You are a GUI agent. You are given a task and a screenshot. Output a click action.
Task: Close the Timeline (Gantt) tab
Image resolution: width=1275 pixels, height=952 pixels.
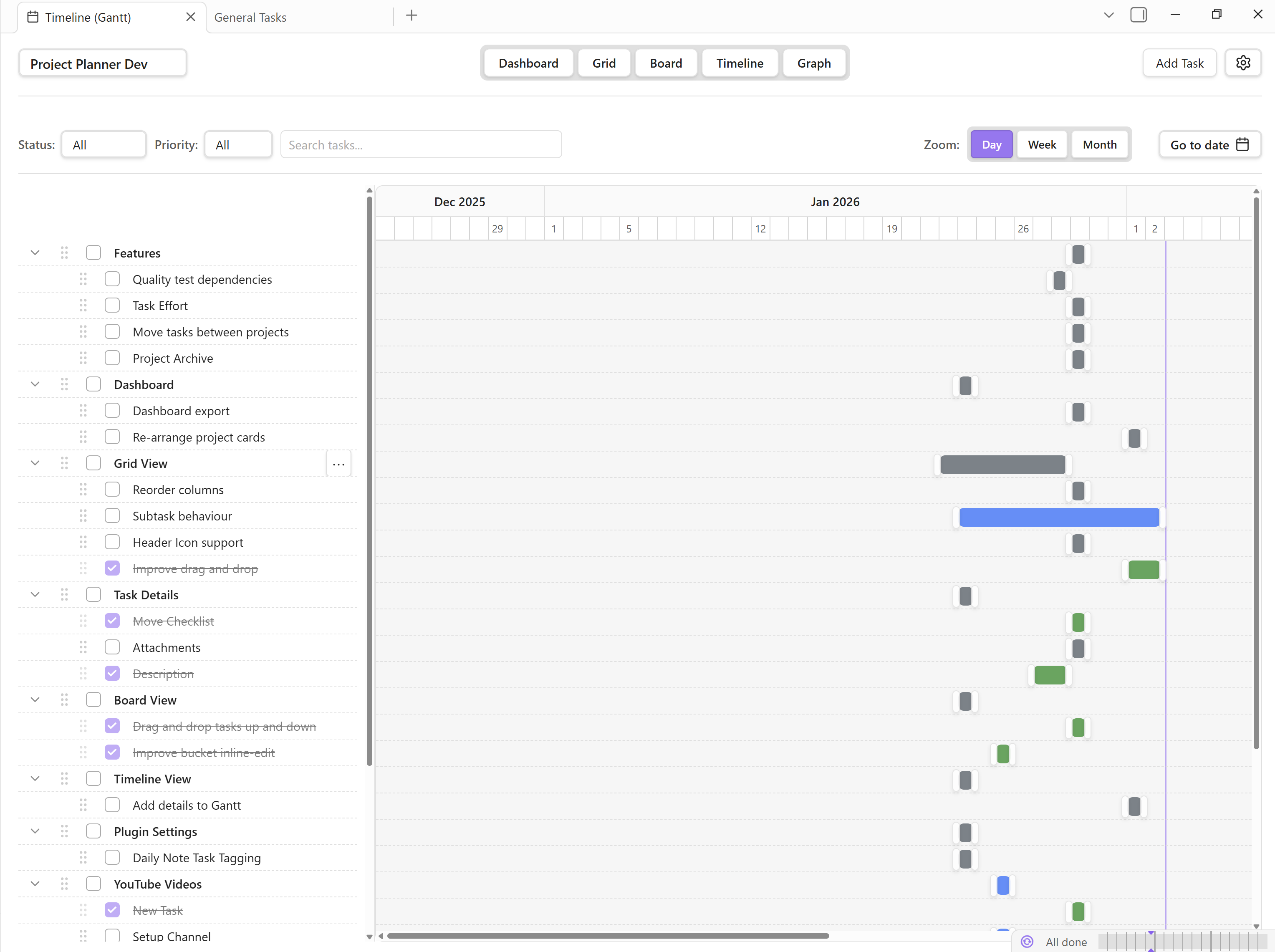(191, 17)
